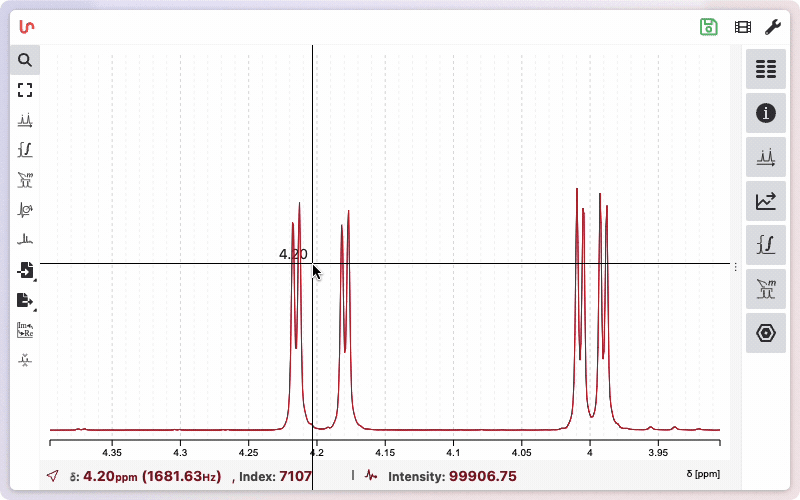Select the phase correction tool
Image resolution: width=800 pixels, height=500 pixels.
coord(25,210)
